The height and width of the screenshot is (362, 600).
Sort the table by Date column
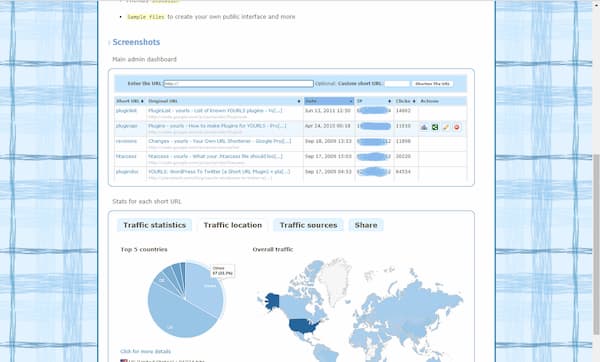[329, 101]
